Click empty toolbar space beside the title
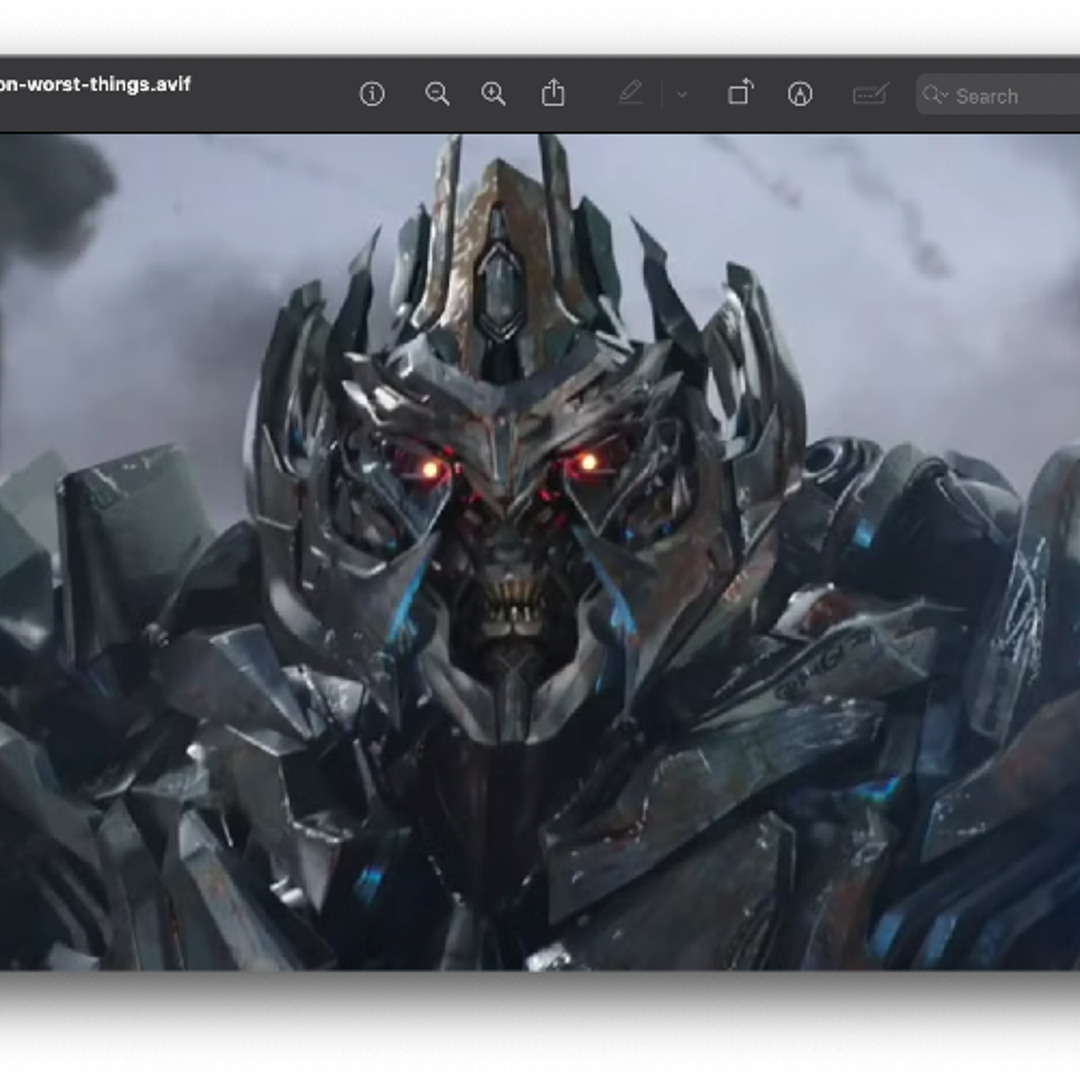 [270, 94]
